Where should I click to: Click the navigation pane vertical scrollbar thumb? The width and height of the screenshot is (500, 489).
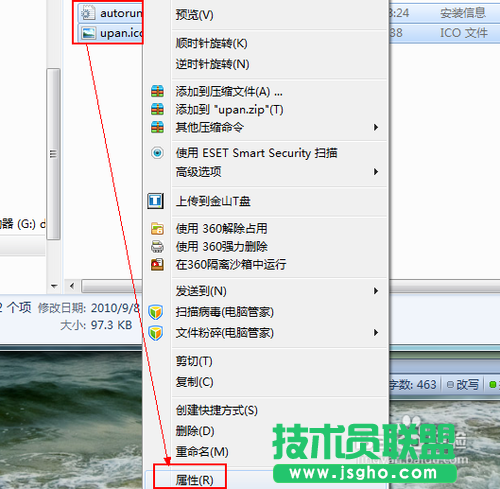pyautogui.click(x=53, y=154)
